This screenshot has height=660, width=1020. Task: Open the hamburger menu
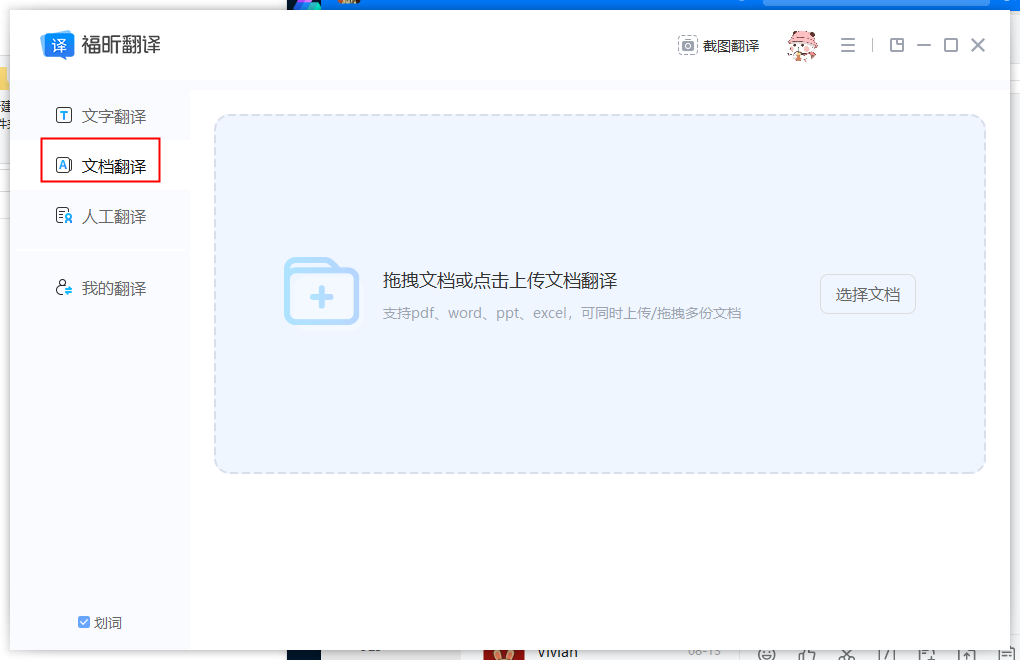848,44
